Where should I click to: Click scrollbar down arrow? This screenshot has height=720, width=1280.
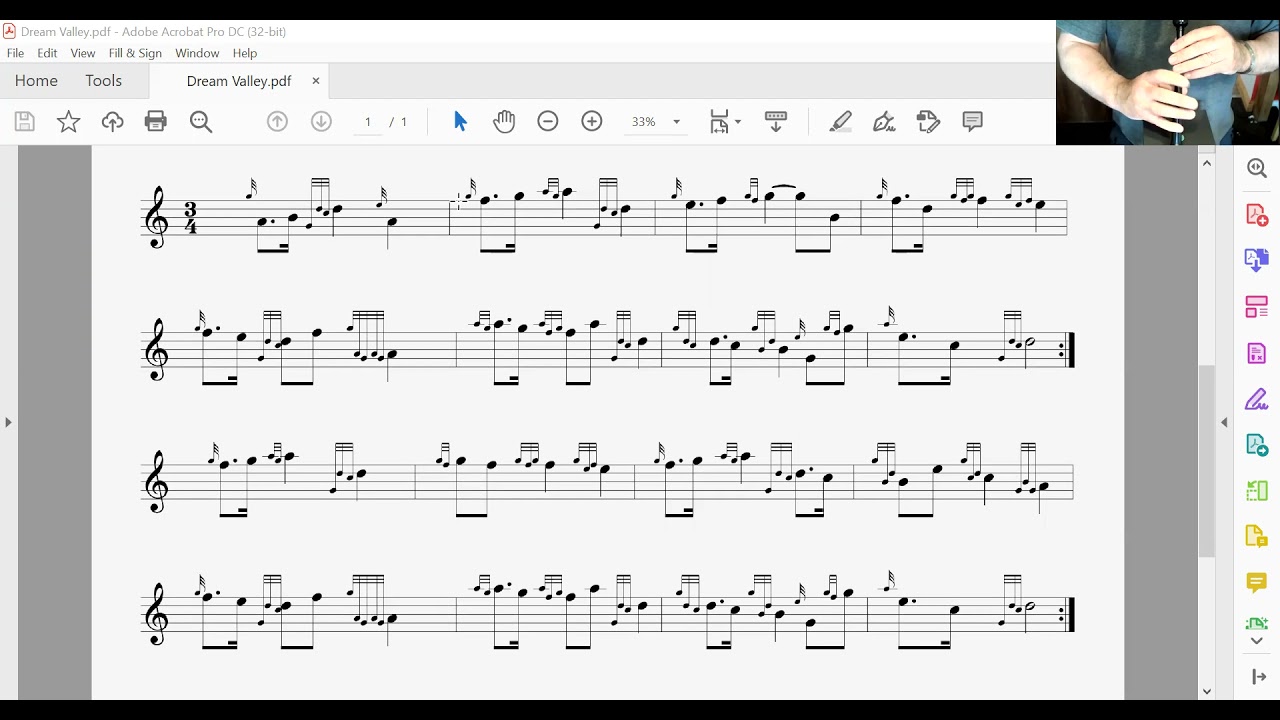(x=1207, y=691)
